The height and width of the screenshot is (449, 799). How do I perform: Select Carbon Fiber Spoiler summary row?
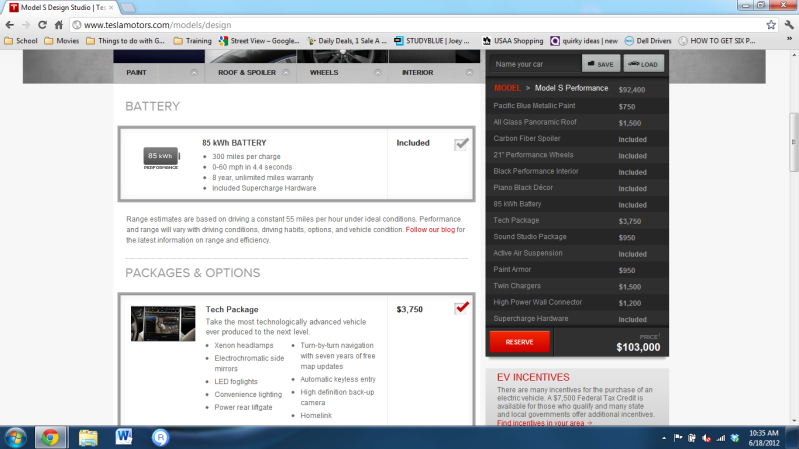click(577, 139)
